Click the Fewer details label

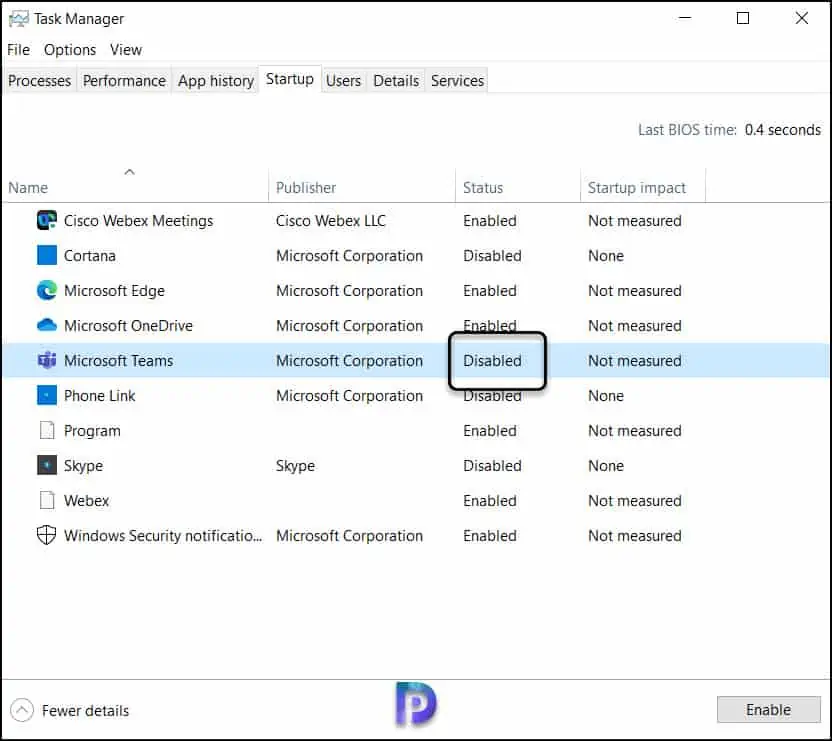pos(85,711)
